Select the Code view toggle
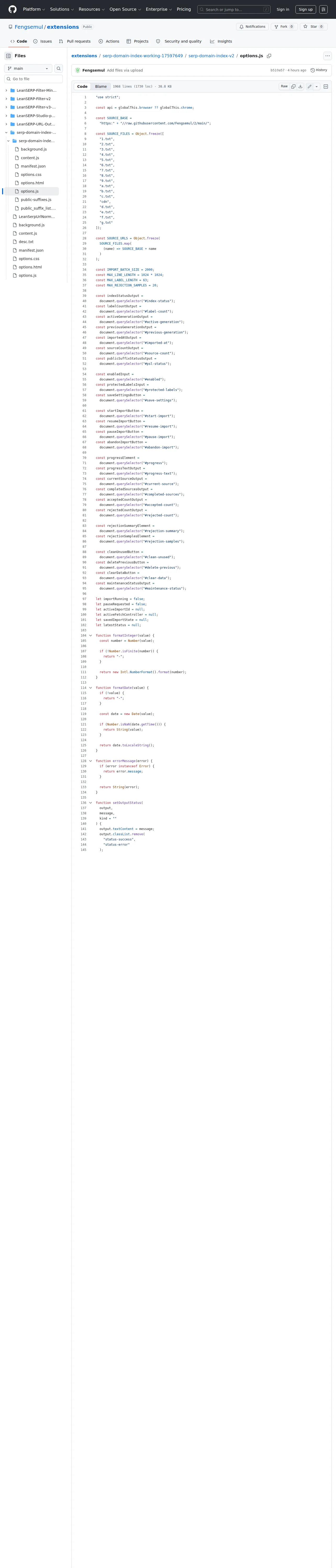This screenshot has height=1568, width=336. tap(82, 87)
